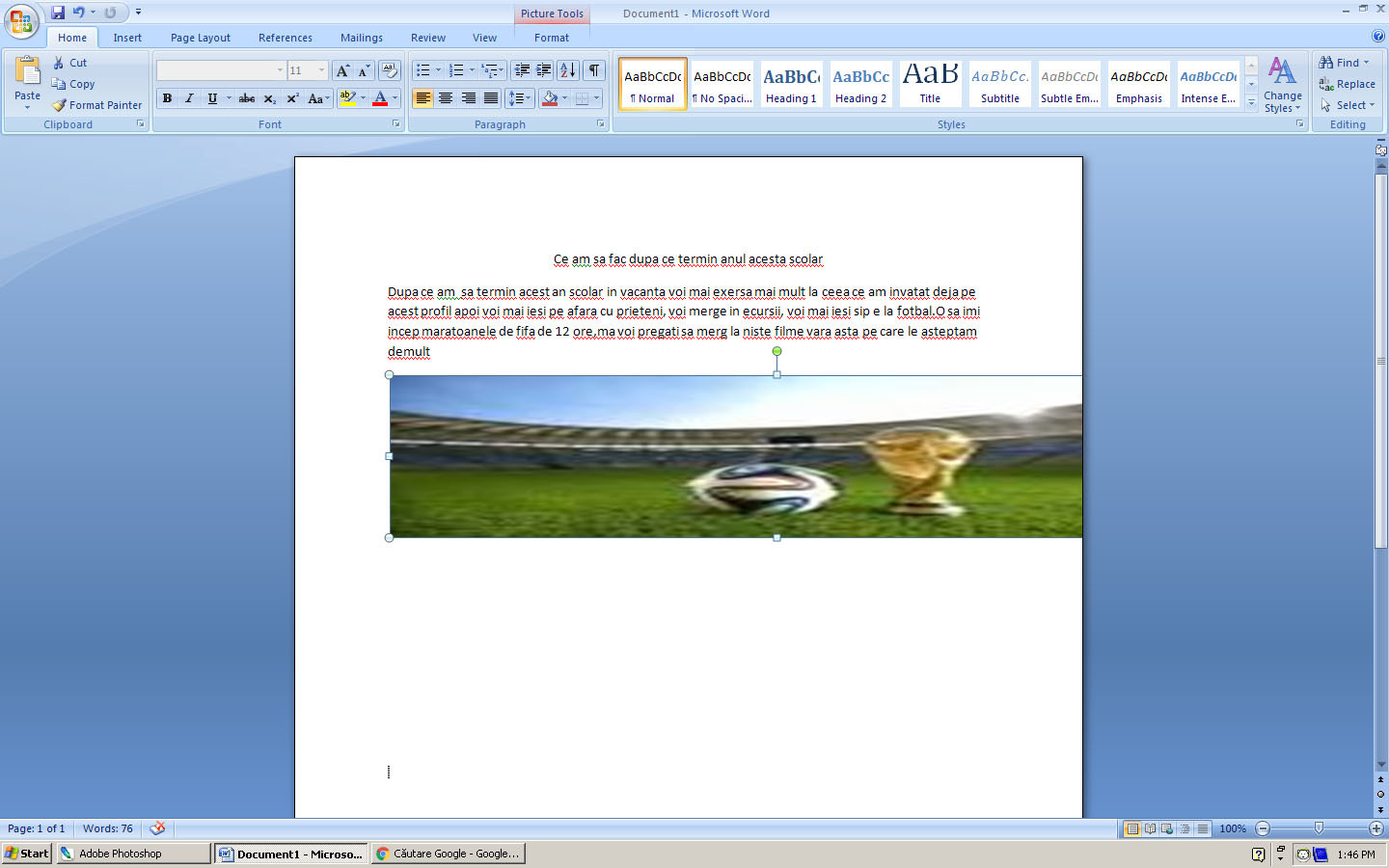This screenshot has width=1389, height=868.
Task: Open font name combo box
Action: pos(221,70)
